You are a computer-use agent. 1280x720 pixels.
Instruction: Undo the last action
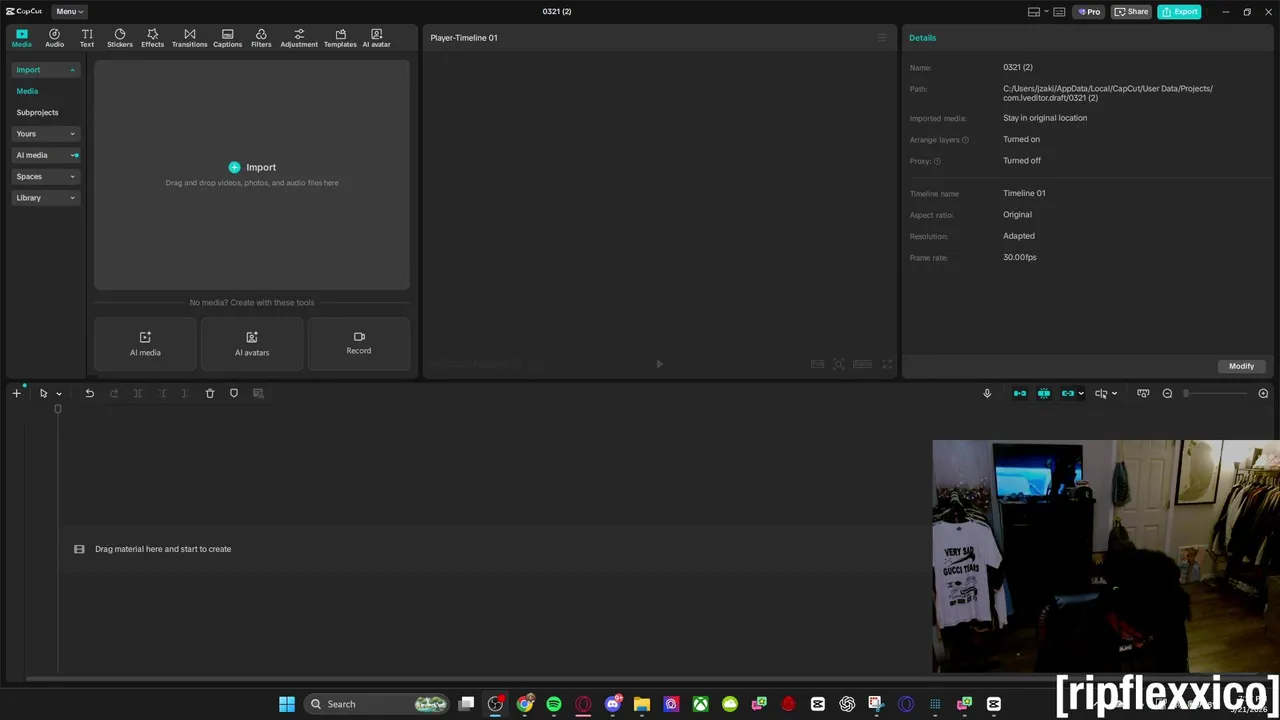pyautogui.click(x=89, y=393)
